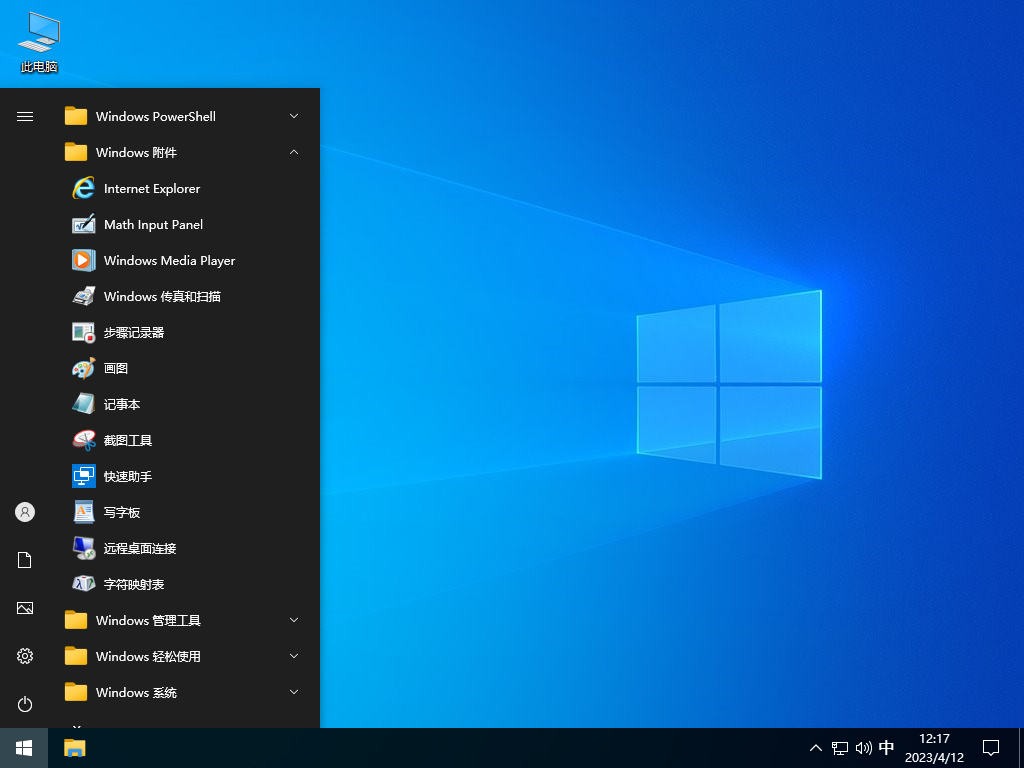This screenshot has width=1024, height=768.
Task: Open Internet Explorer from Start menu
Action: (x=151, y=188)
